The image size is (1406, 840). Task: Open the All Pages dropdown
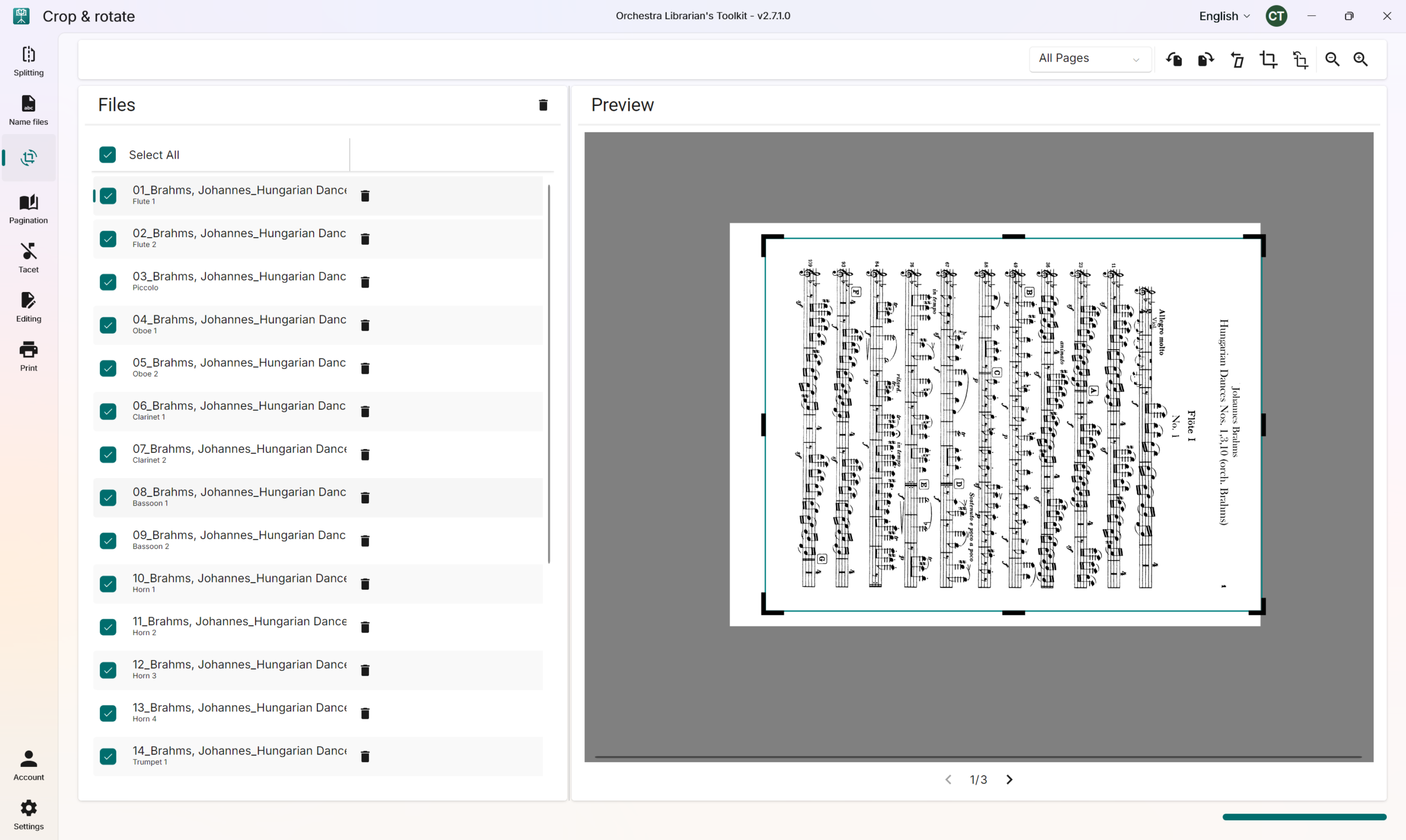1090,59
